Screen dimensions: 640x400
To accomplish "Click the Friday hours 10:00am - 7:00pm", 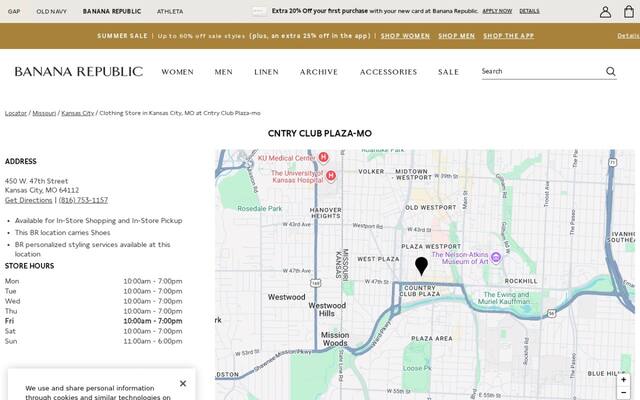I will pos(153,321).
